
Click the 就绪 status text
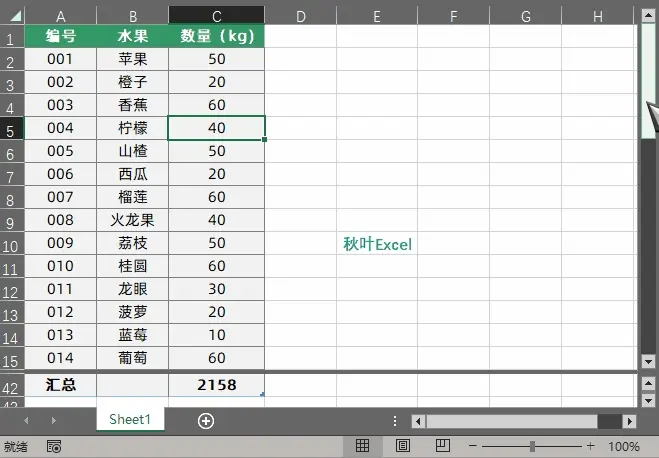[x=16, y=446]
